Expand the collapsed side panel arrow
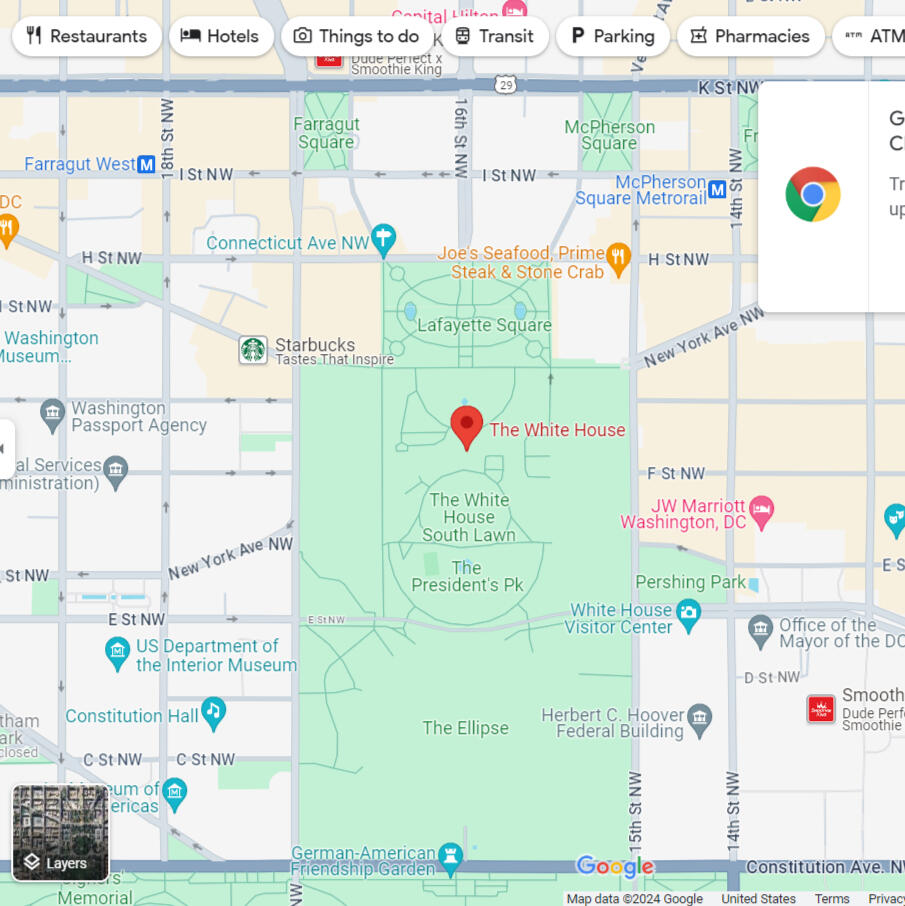Image resolution: width=905 pixels, height=906 pixels. pyautogui.click(x=5, y=448)
